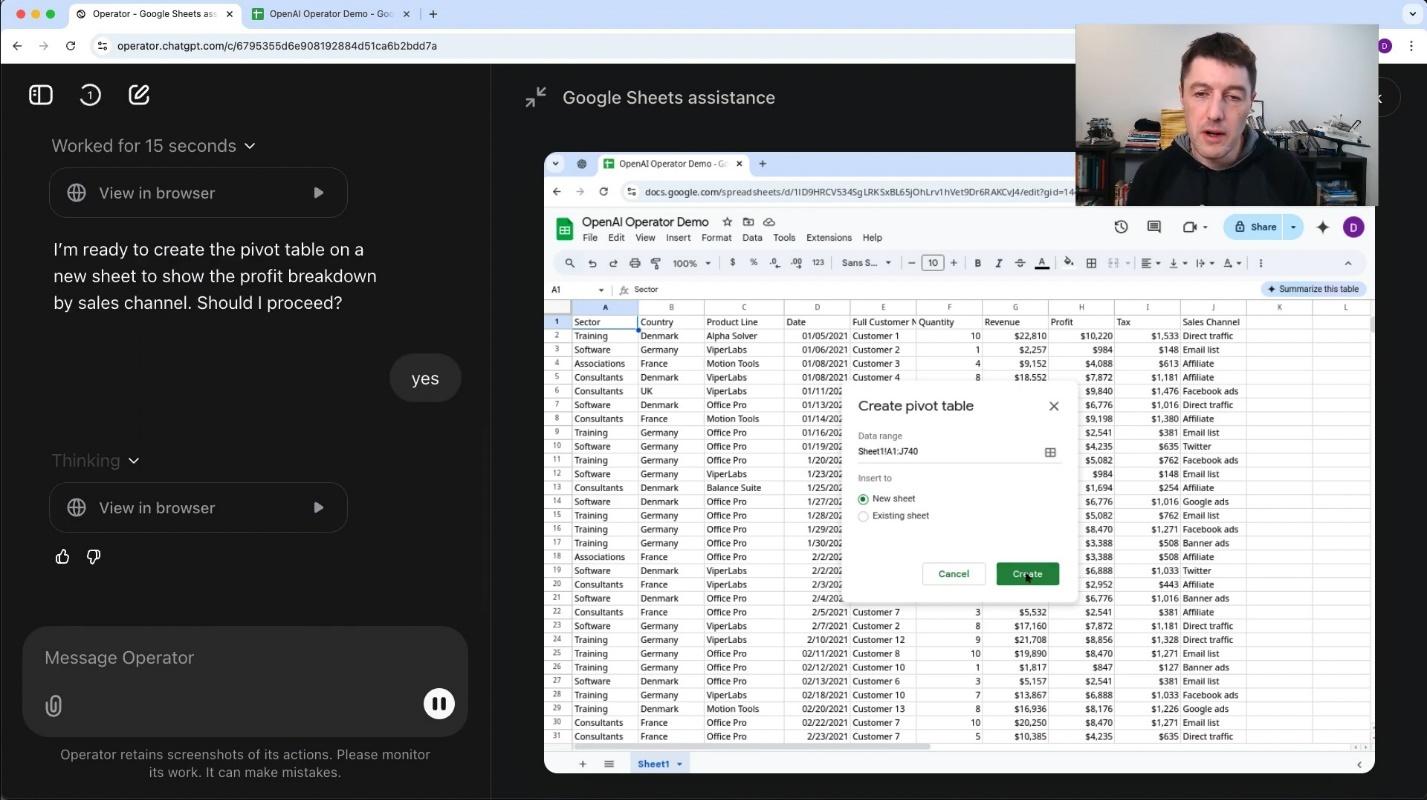Image resolution: width=1427 pixels, height=800 pixels.
Task: Start a new Operator chat
Action: coord(139,95)
